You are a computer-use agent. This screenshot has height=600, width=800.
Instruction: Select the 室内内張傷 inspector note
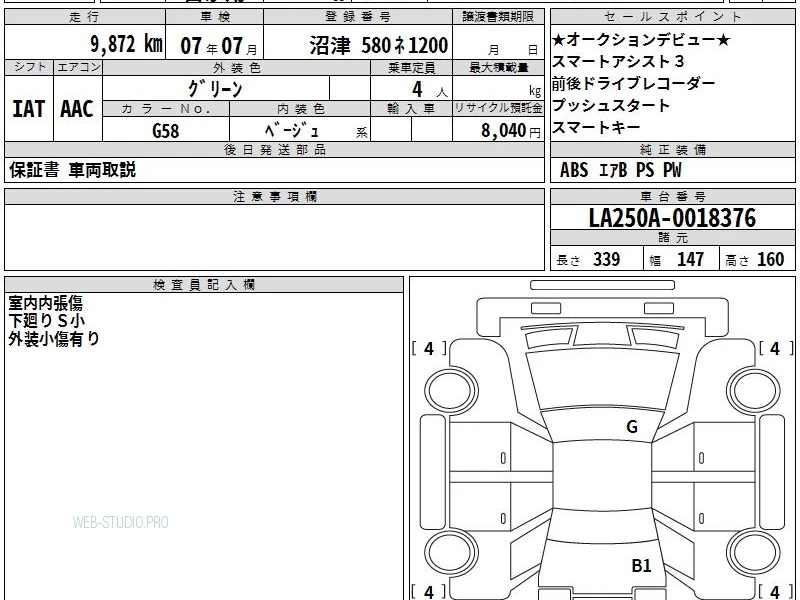(x=45, y=304)
